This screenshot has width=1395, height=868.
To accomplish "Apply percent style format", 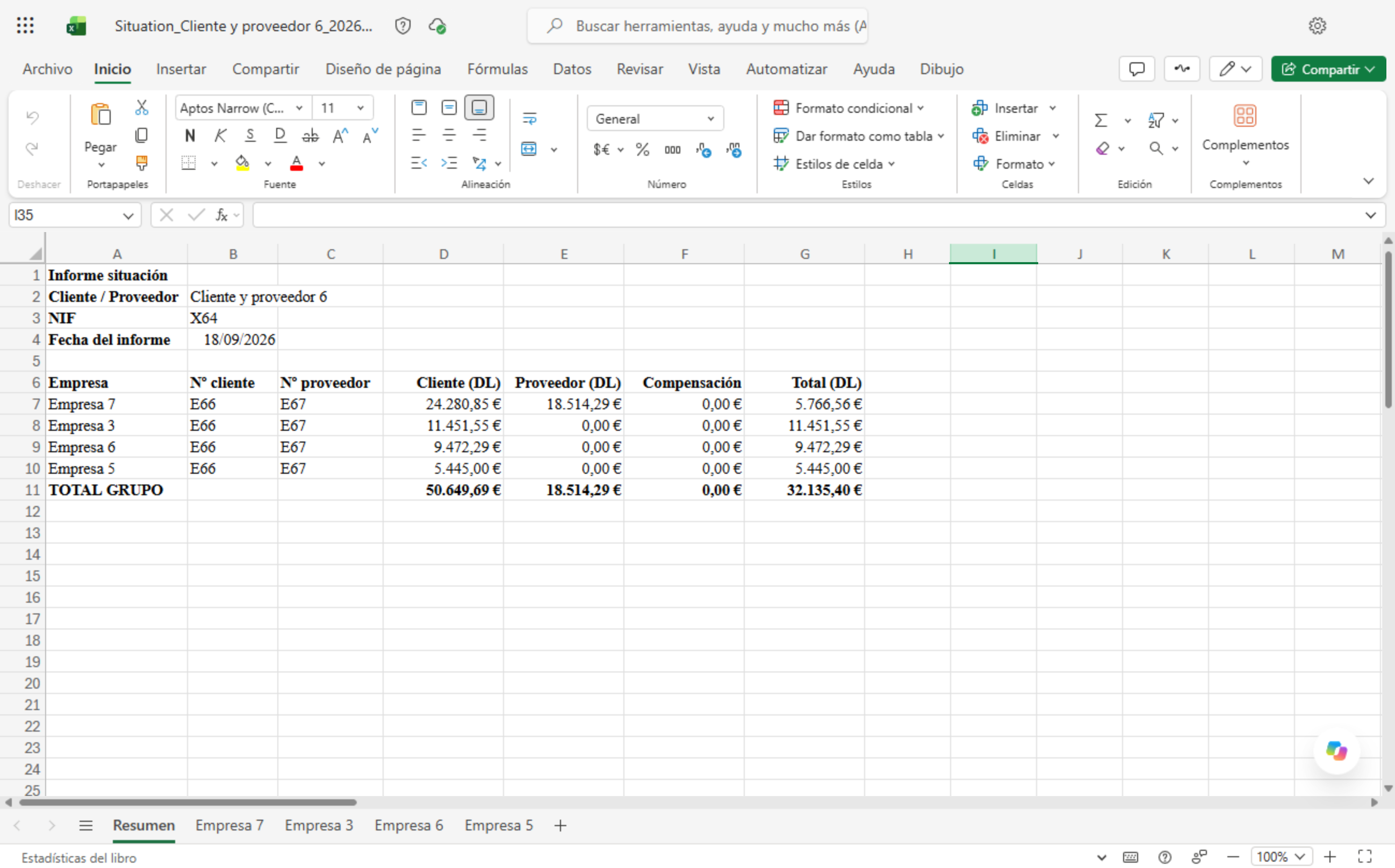I will pyautogui.click(x=643, y=150).
